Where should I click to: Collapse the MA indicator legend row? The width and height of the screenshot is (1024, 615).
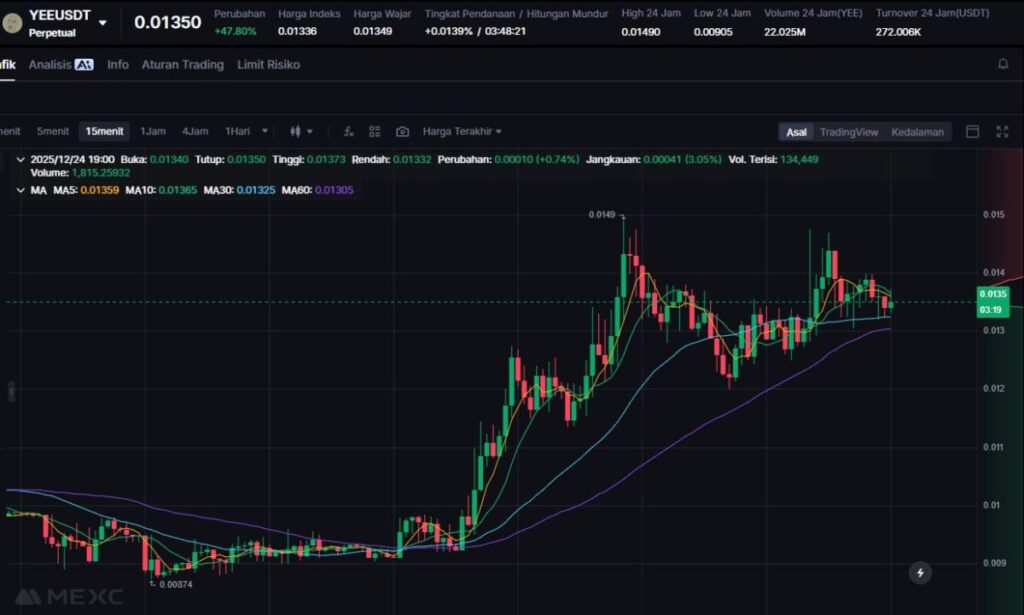(x=21, y=190)
